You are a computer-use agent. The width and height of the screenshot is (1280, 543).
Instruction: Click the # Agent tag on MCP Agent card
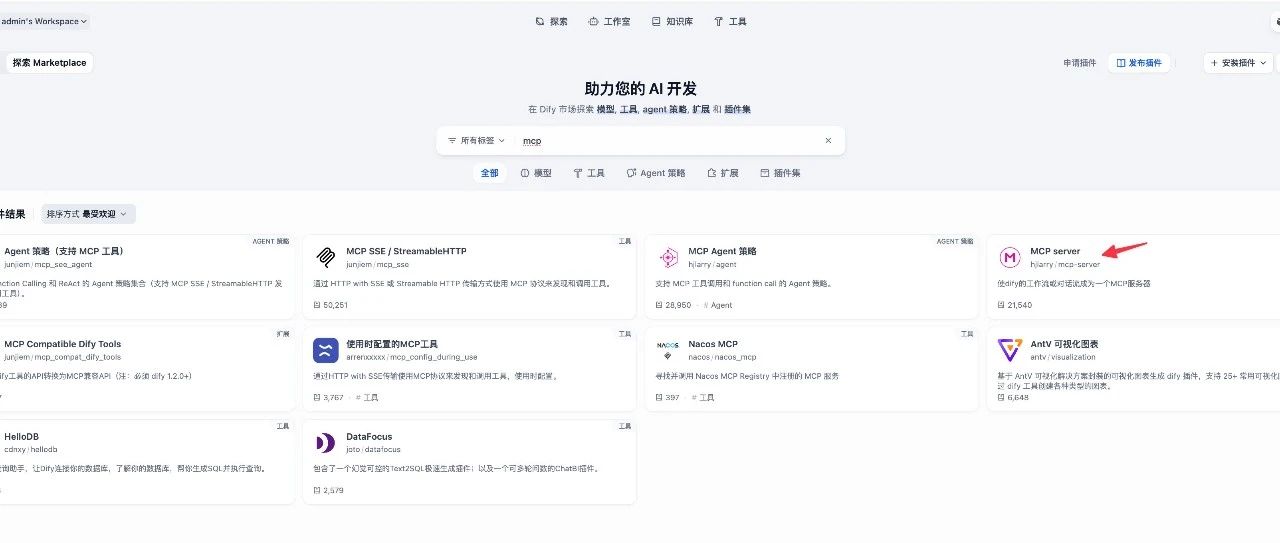click(717, 305)
